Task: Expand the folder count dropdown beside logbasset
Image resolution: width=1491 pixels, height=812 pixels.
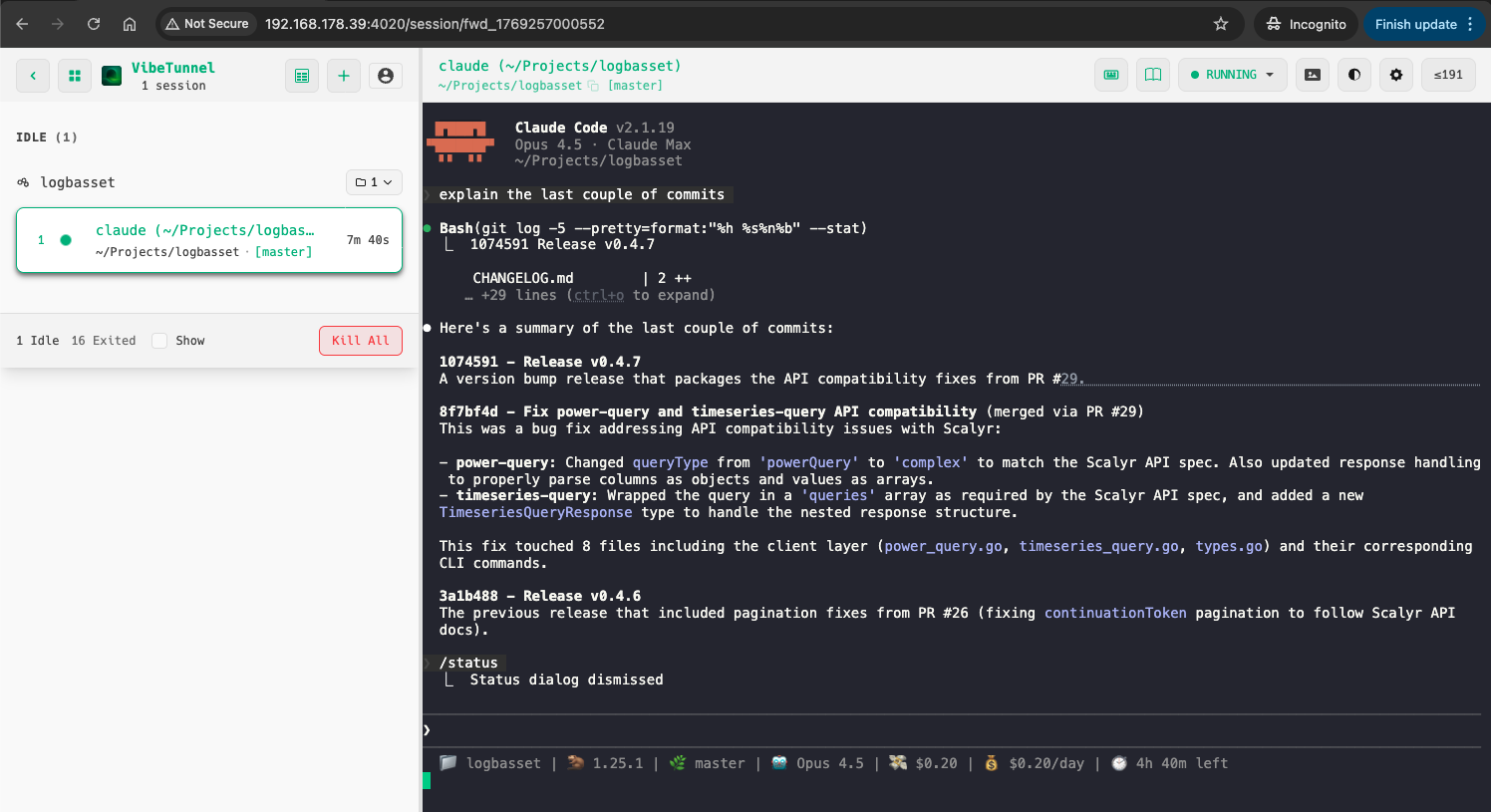Action: [374, 181]
